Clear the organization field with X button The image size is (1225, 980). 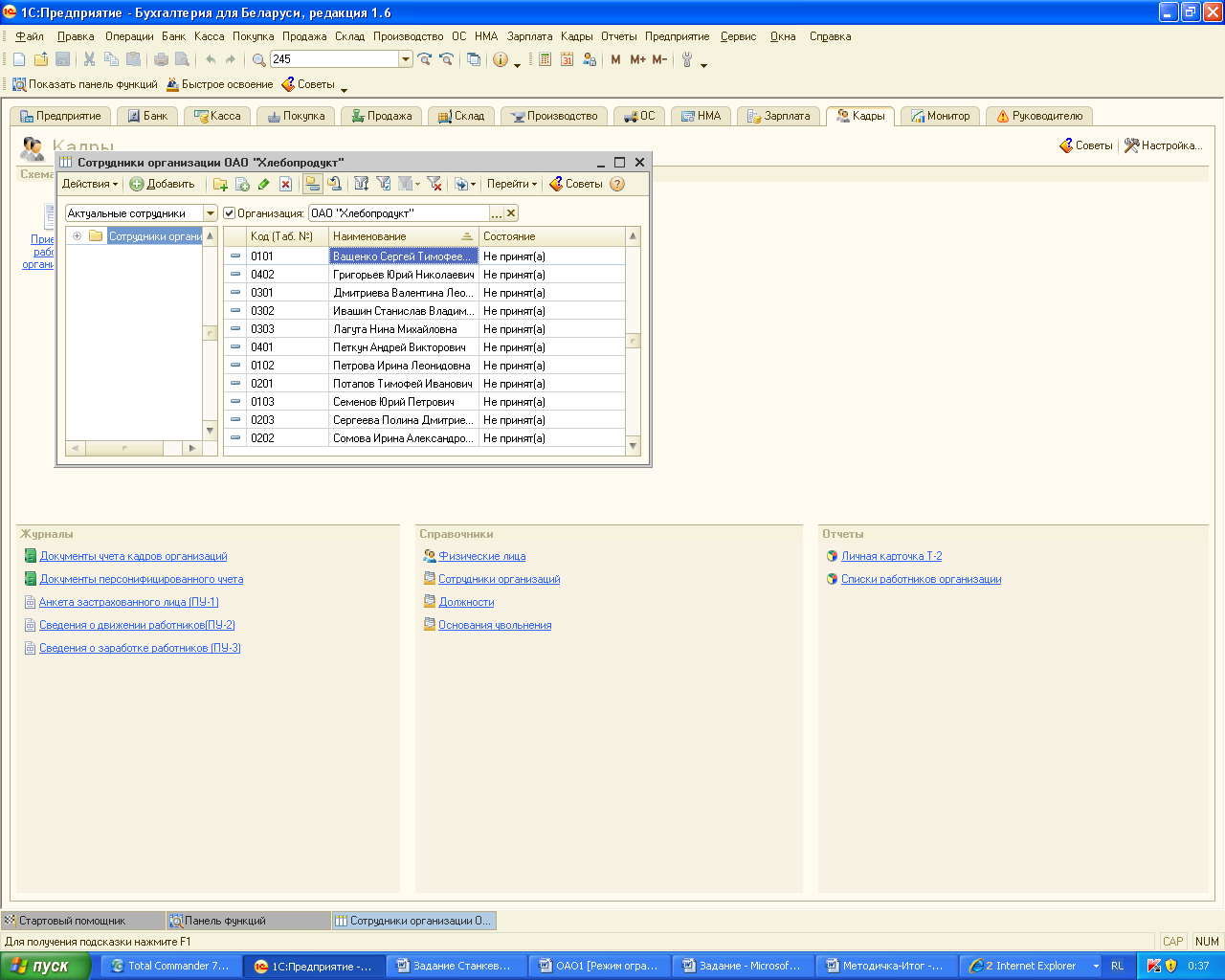511,213
